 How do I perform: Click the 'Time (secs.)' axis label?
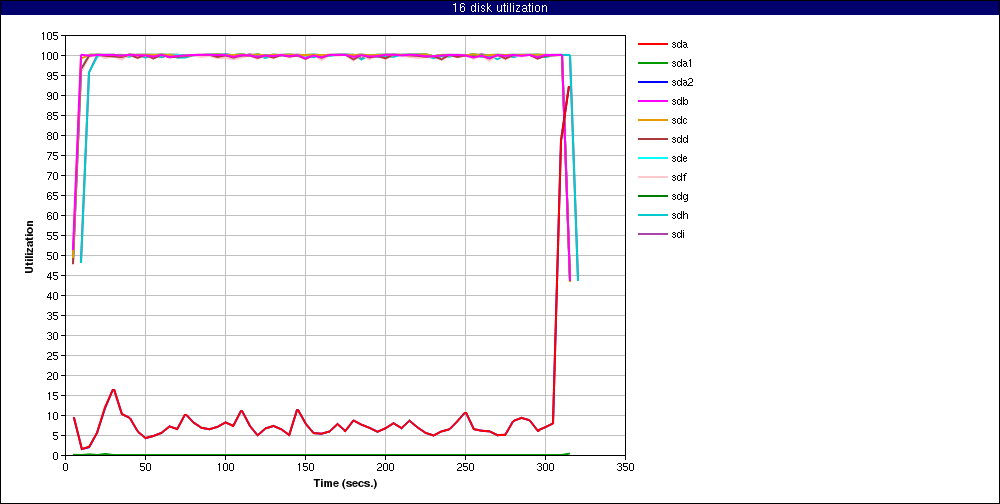(345, 483)
